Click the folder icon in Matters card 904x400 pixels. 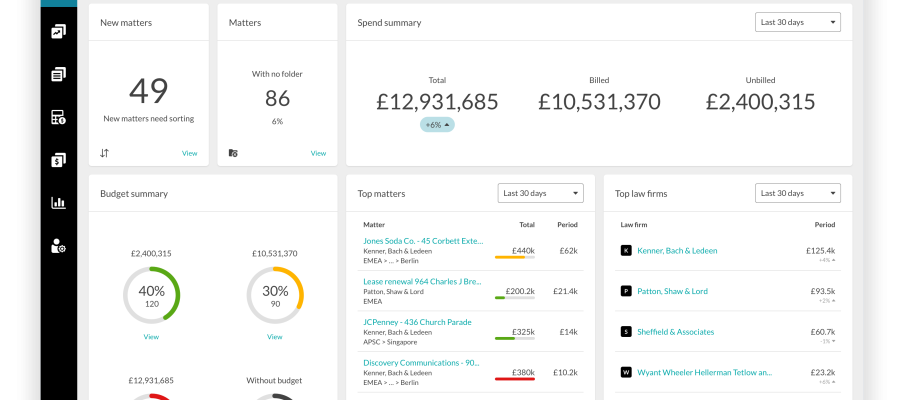click(233, 153)
